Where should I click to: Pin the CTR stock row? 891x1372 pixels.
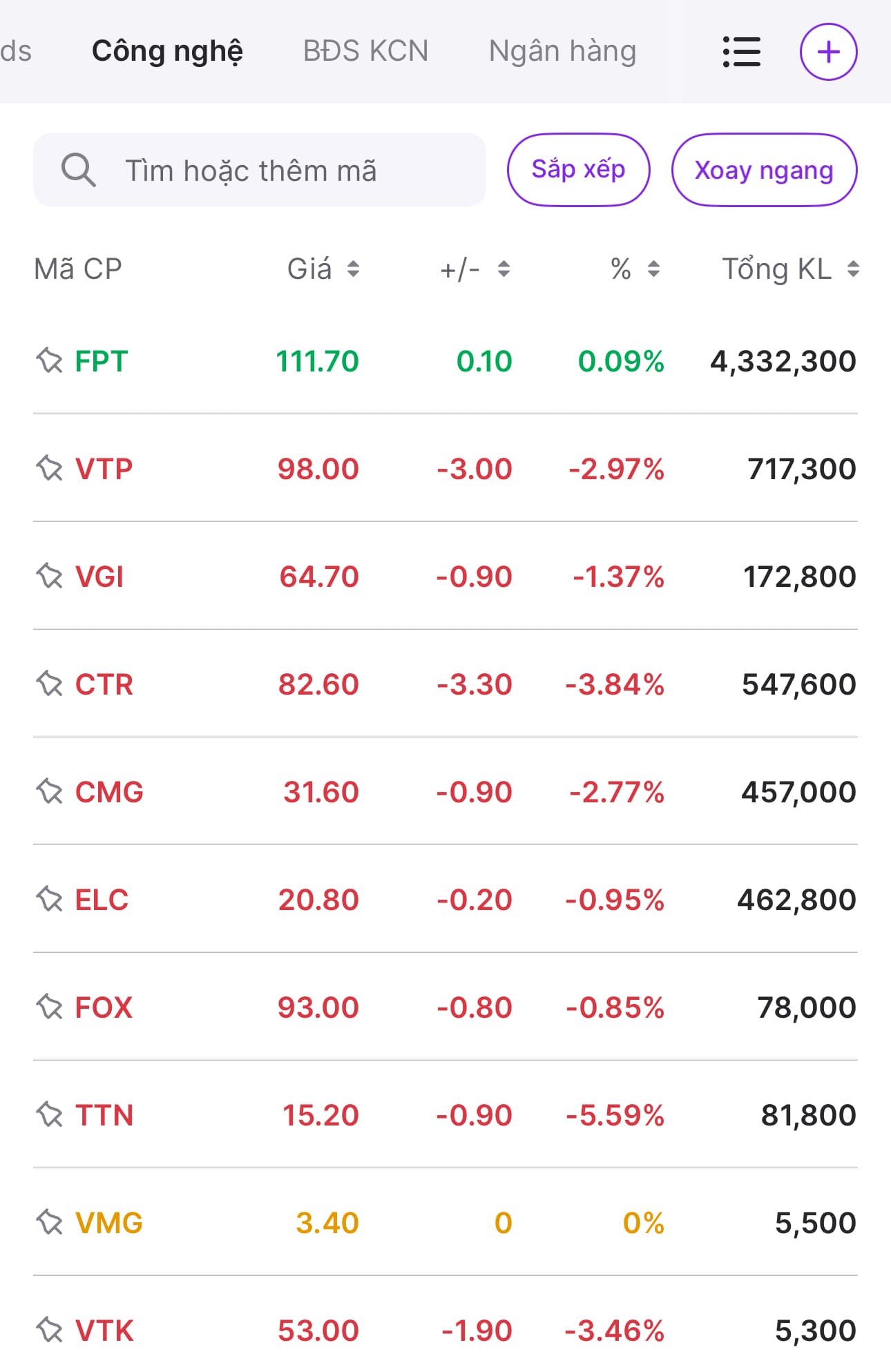50,684
